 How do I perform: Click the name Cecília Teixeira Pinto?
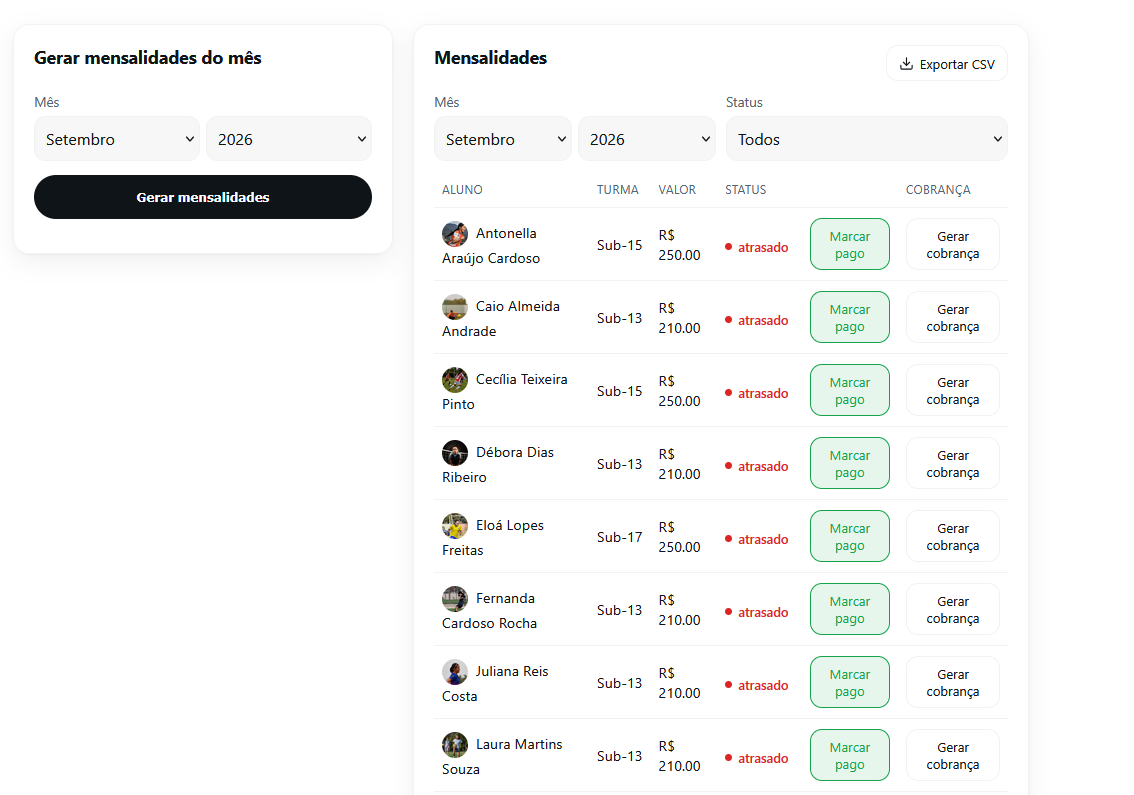tap(505, 392)
